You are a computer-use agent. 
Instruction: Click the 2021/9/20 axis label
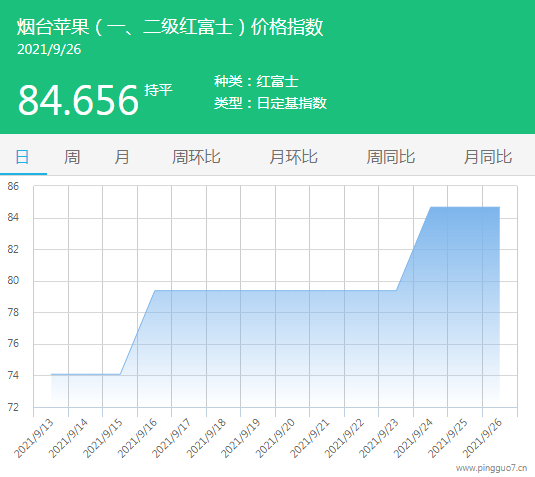click(275, 438)
